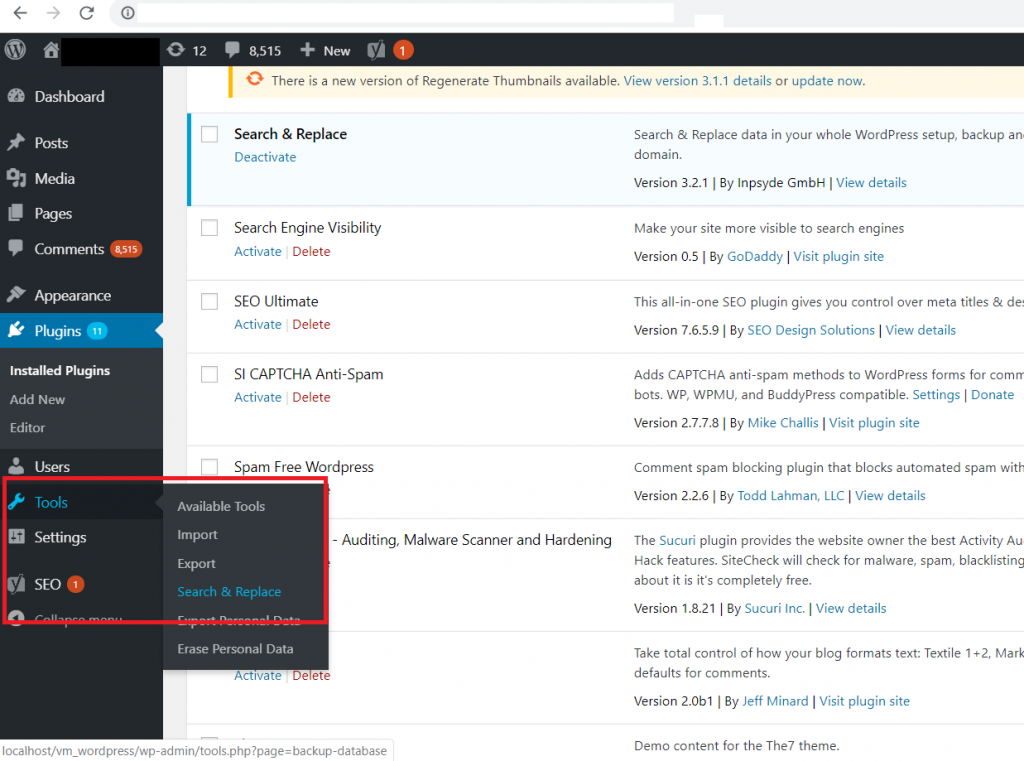The height and width of the screenshot is (761, 1024).
Task: Activate SI CAPTCHA Anti-Spam plugin
Action: coord(258,397)
